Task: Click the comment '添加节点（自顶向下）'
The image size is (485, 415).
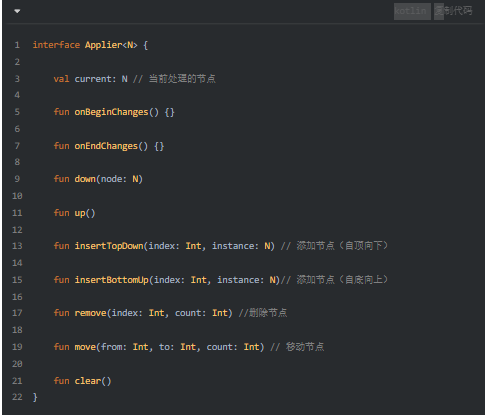Action: (x=342, y=246)
